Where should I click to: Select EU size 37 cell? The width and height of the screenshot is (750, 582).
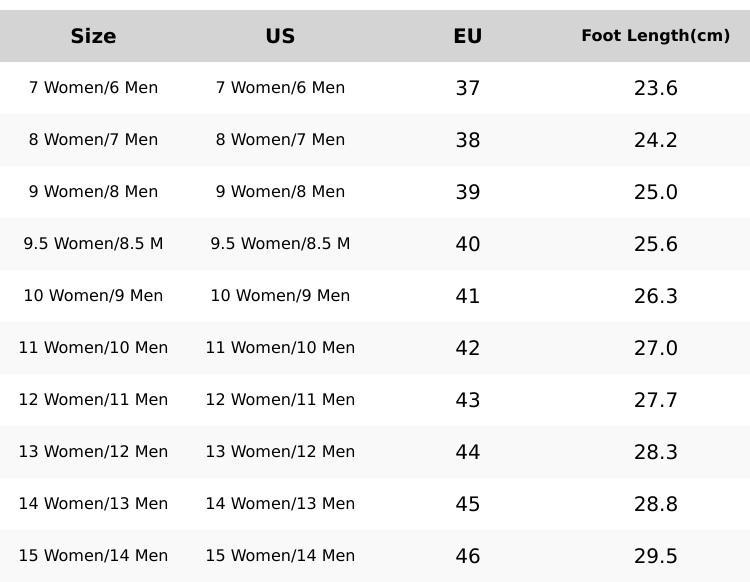coord(467,88)
